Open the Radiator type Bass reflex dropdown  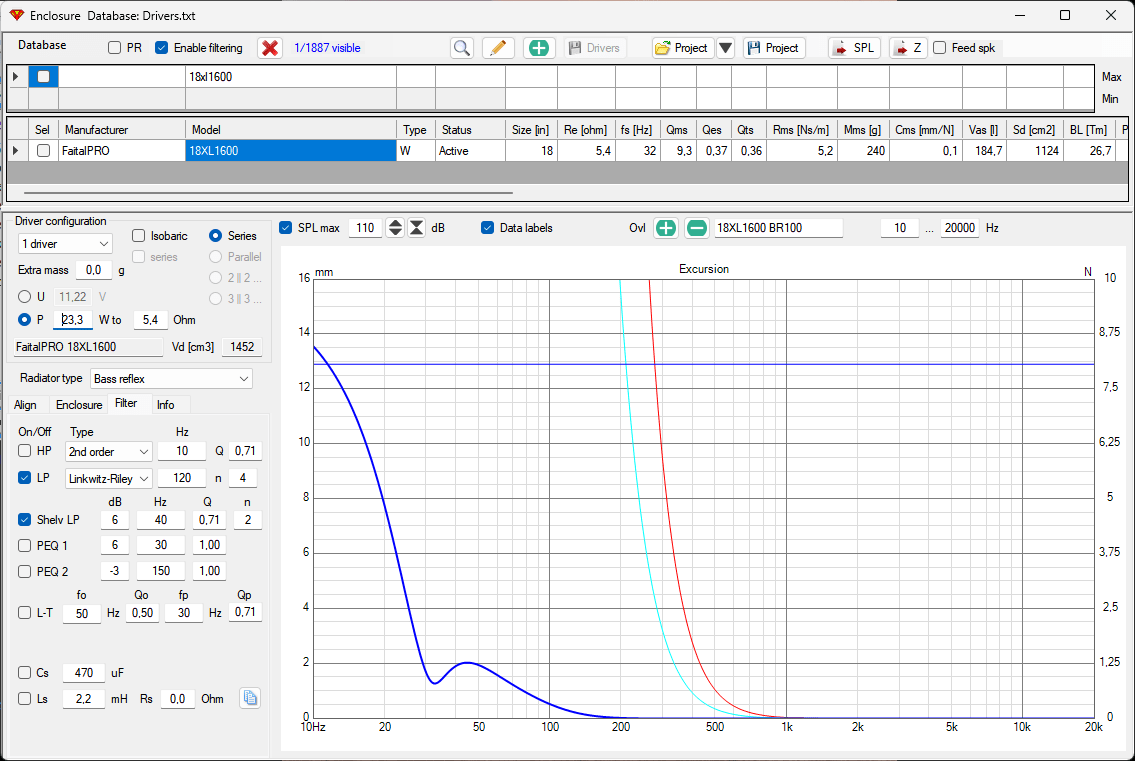point(172,379)
